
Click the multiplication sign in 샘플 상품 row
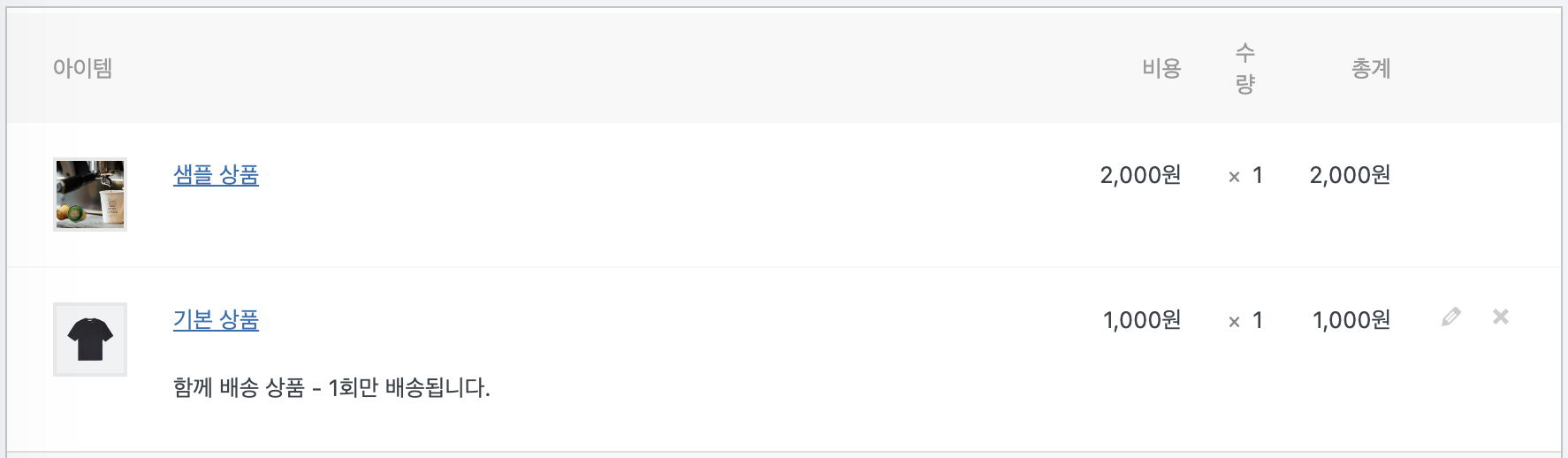click(1234, 177)
